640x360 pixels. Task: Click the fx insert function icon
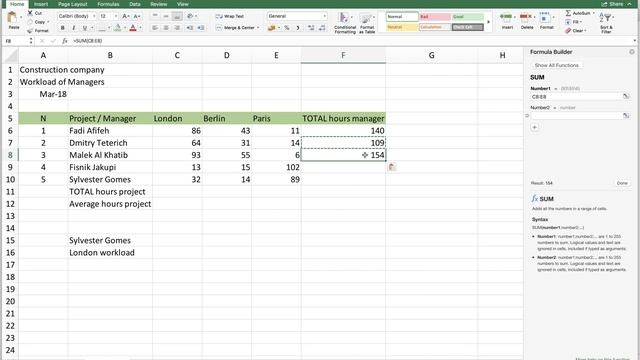pos(64,41)
